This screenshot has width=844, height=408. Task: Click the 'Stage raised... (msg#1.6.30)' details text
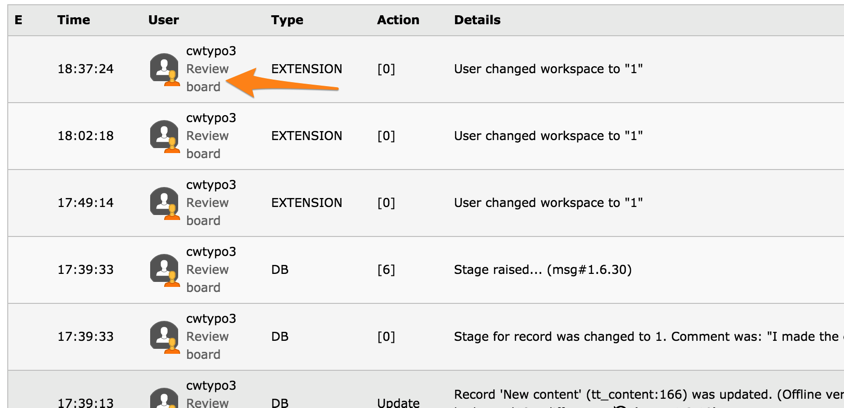point(542,270)
